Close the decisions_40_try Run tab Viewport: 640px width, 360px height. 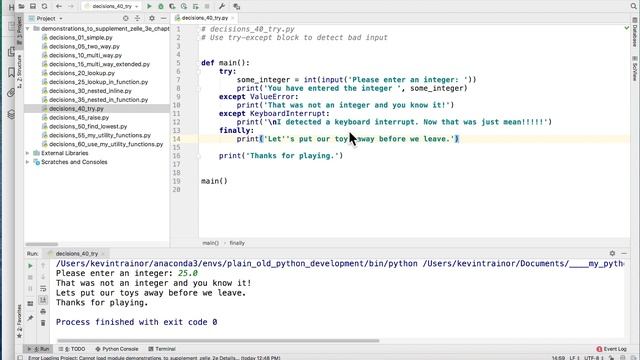click(103, 253)
